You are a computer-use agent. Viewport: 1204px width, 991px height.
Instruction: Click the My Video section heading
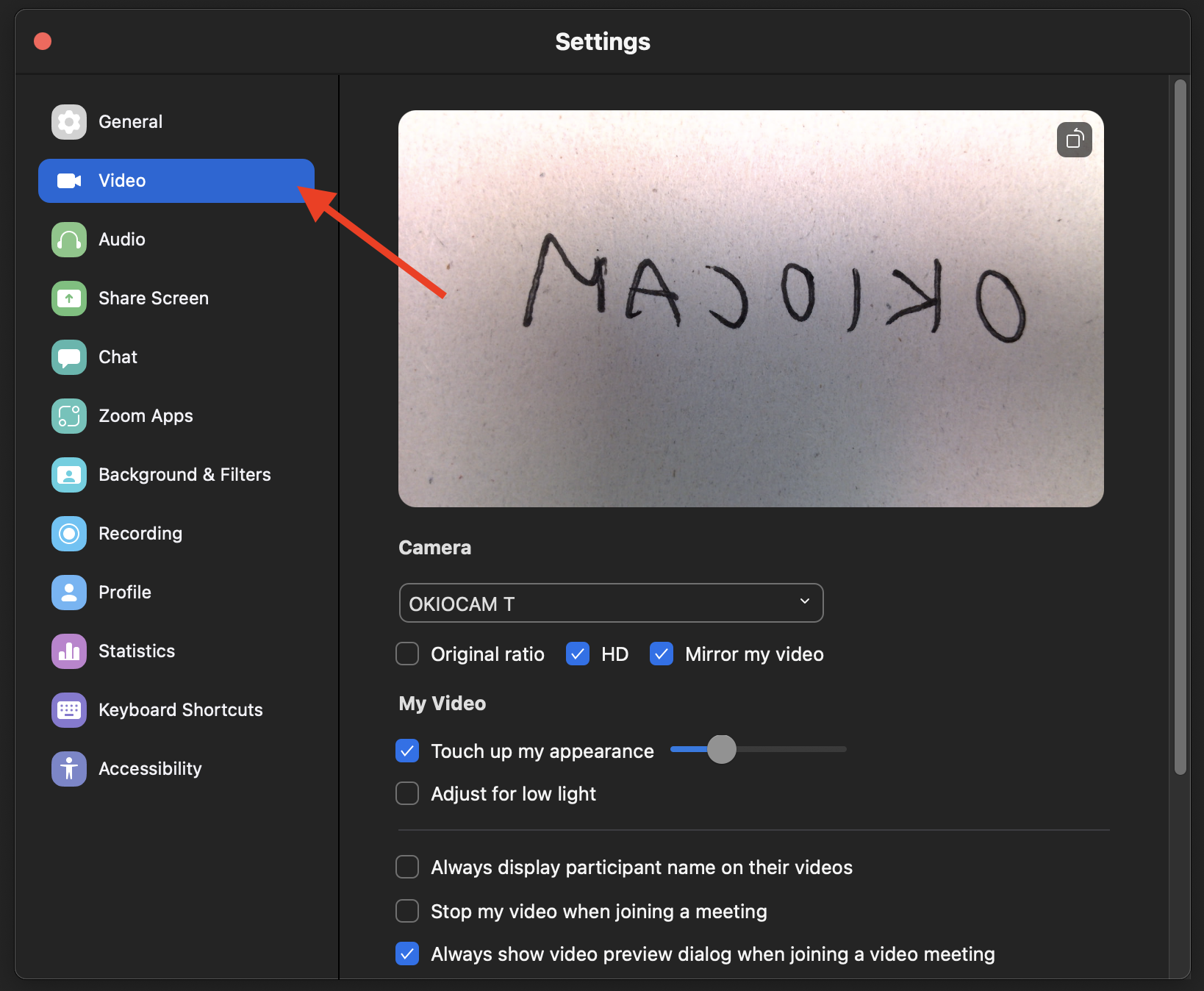pos(442,704)
